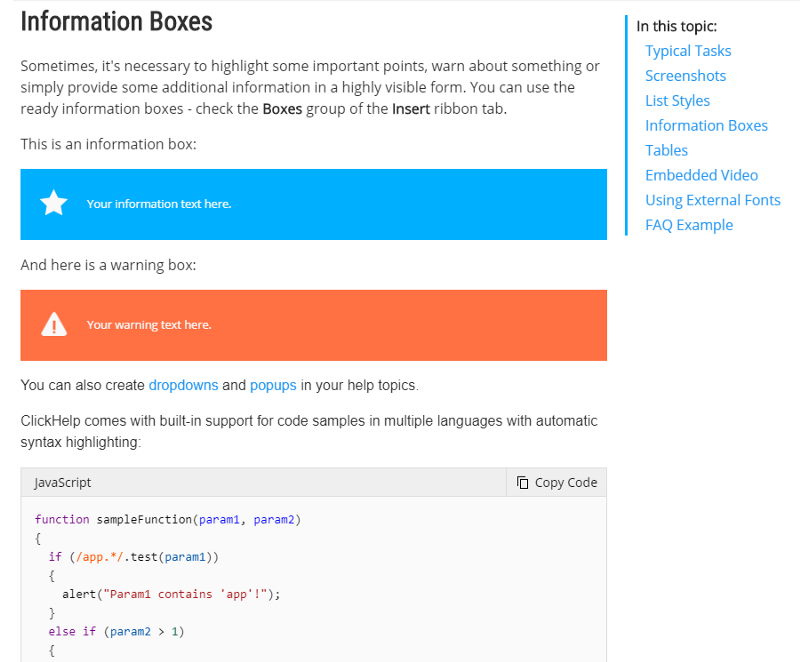
Task: Select Information Boxes in the topic navigation
Action: pos(706,126)
